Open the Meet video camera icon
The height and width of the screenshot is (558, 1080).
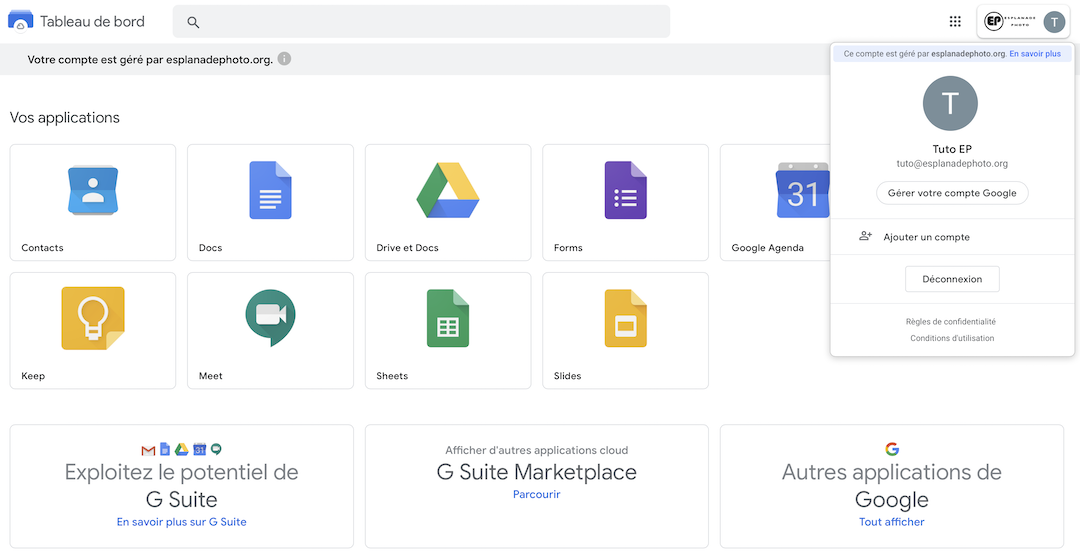pyautogui.click(x=270, y=318)
